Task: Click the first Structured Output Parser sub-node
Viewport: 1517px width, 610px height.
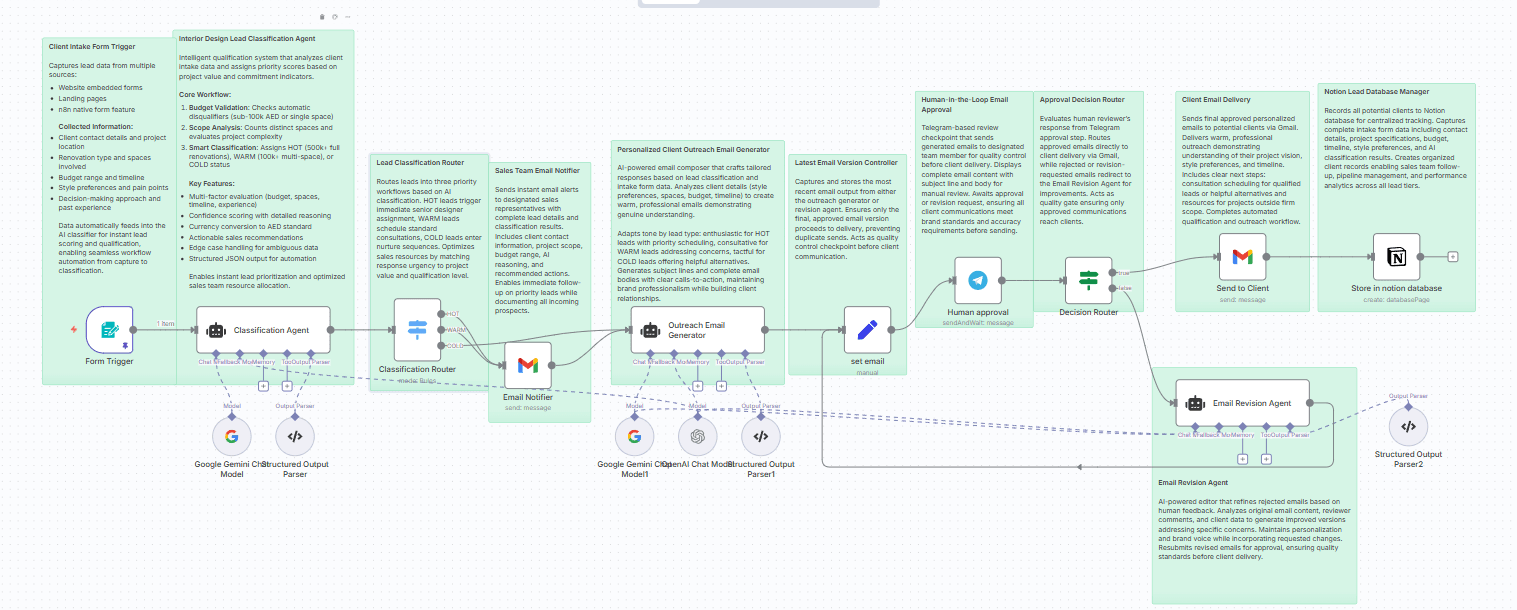Action: pyautogui.click(x=295, y=436)
